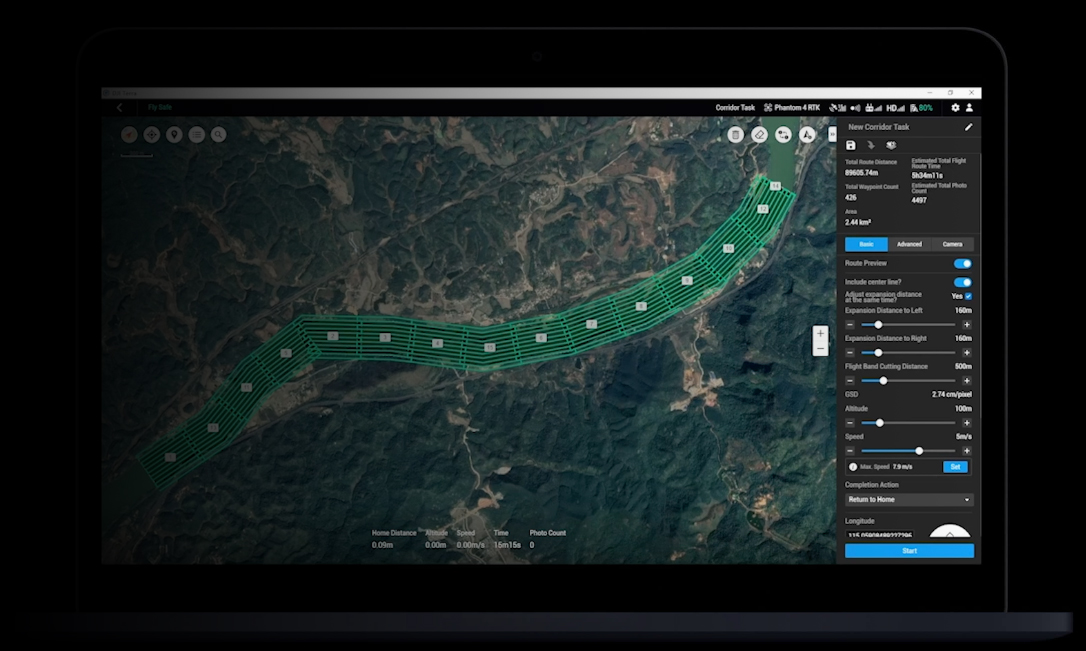Uncheck the adjust expansion distance Yes checkbox
Viewport: 1086px width, 651px height.
(x=968, y=296)
